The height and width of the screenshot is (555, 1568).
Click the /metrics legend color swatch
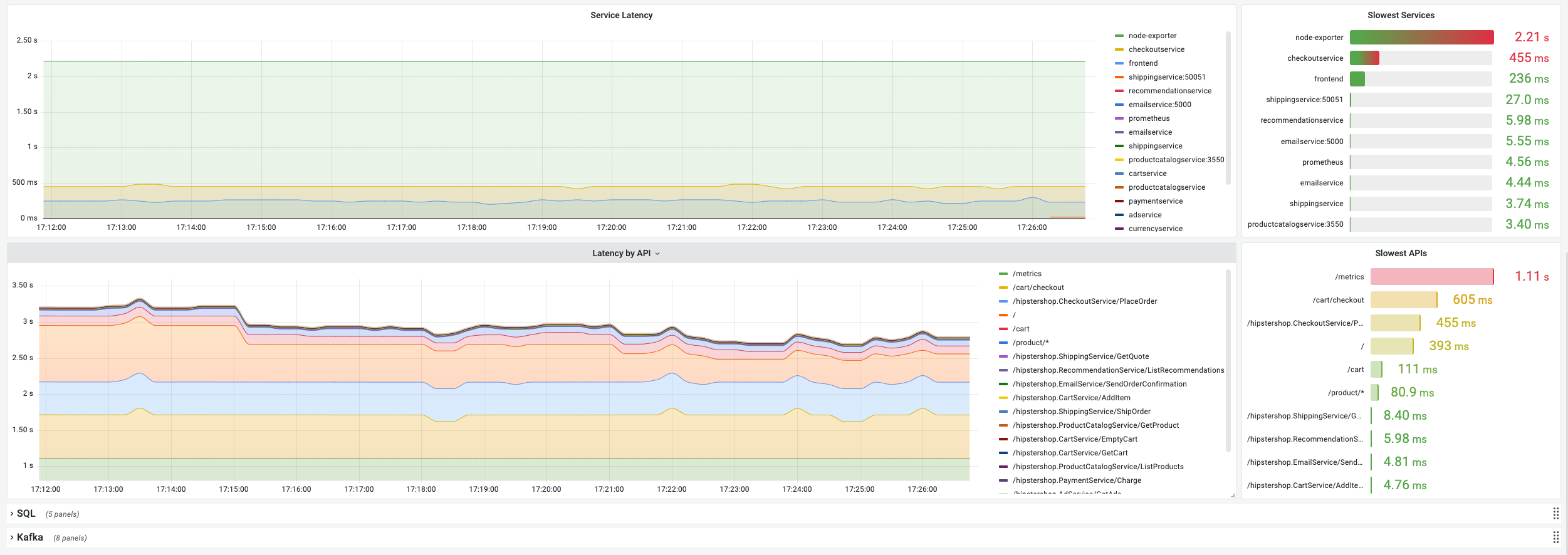(1003, 274)
